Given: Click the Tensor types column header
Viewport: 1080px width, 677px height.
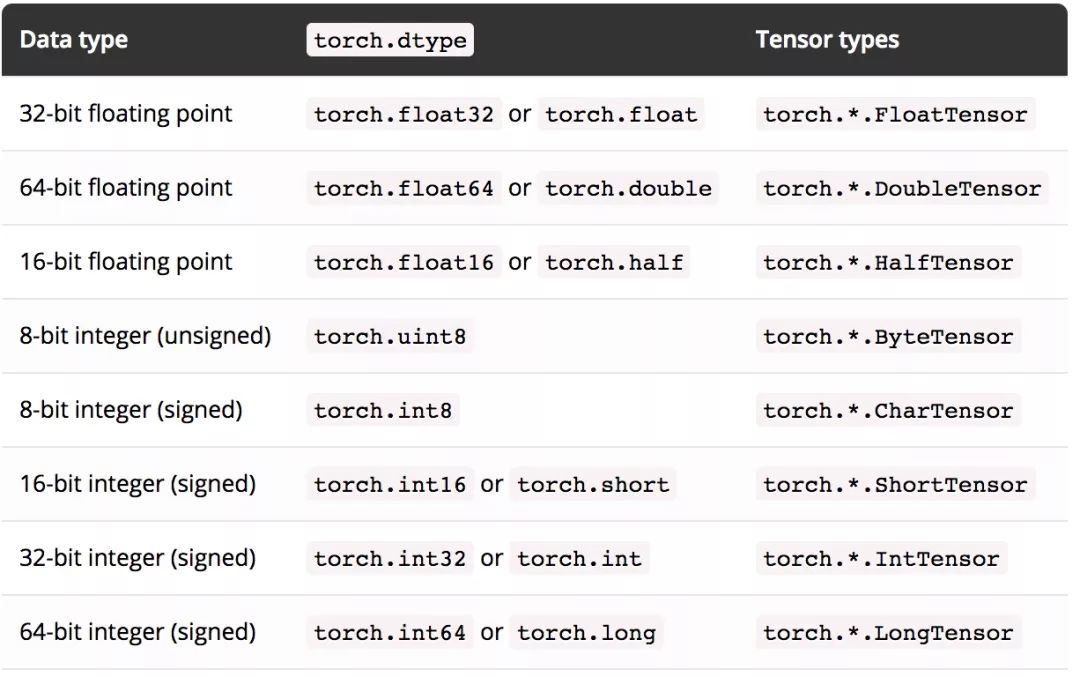Looking at the screenshot, I should pyautogui.click(x=827, y=40).
